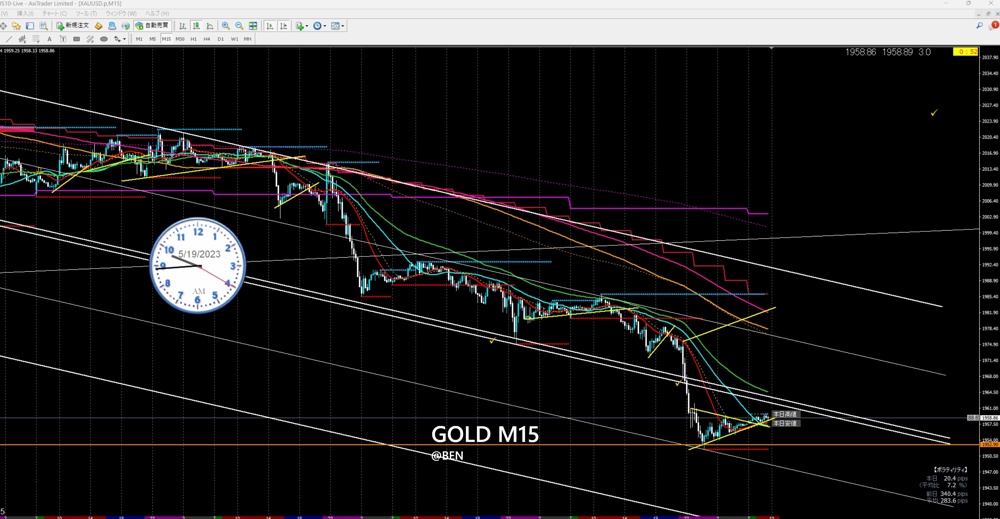Select the candlestick chart icon
Screen dimensions: 1000x519
pos(196,26)
